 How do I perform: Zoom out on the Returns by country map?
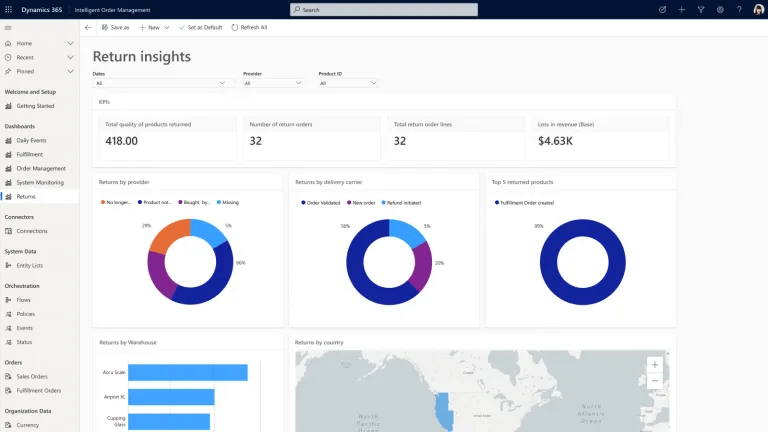point(654,381)
